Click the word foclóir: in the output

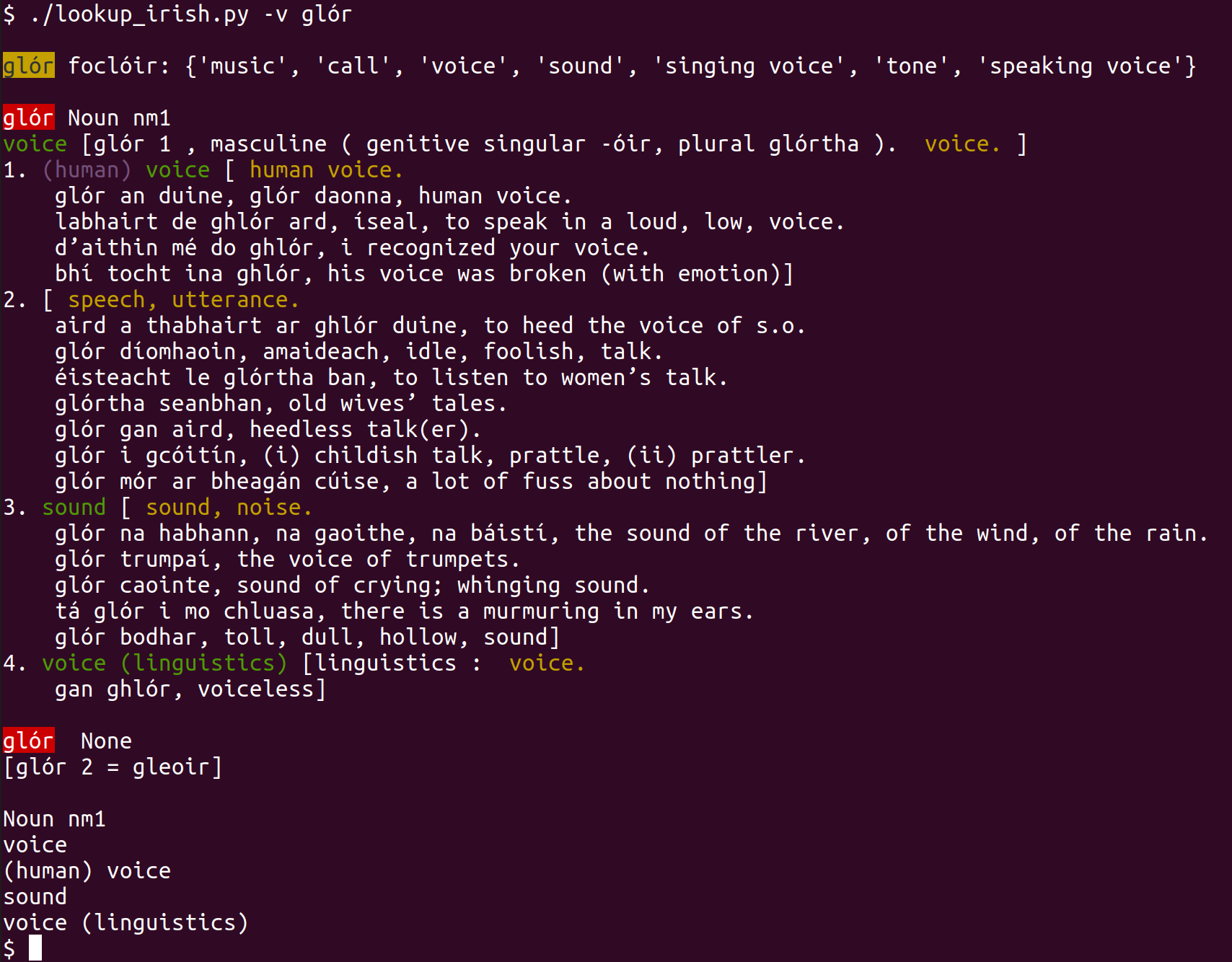tap(119, 66)
